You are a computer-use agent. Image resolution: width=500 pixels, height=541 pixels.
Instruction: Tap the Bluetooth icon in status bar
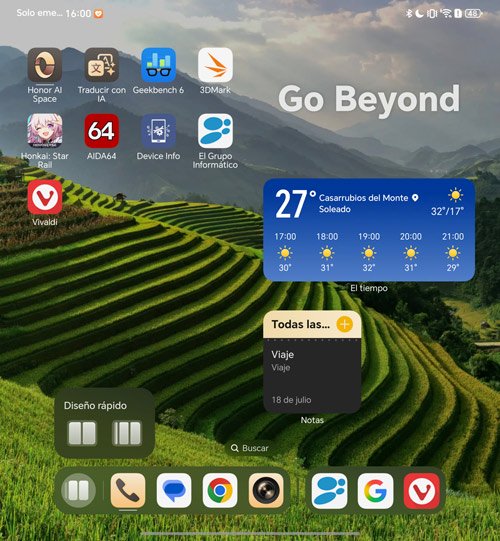(409, 13)
